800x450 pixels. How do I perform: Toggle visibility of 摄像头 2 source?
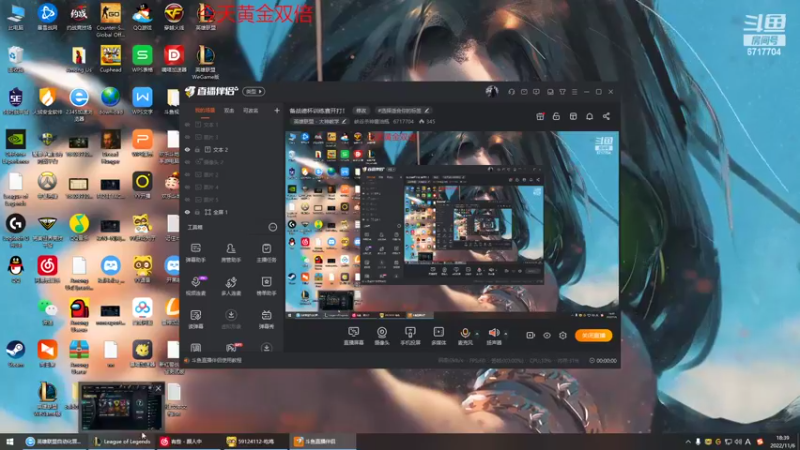187,162
